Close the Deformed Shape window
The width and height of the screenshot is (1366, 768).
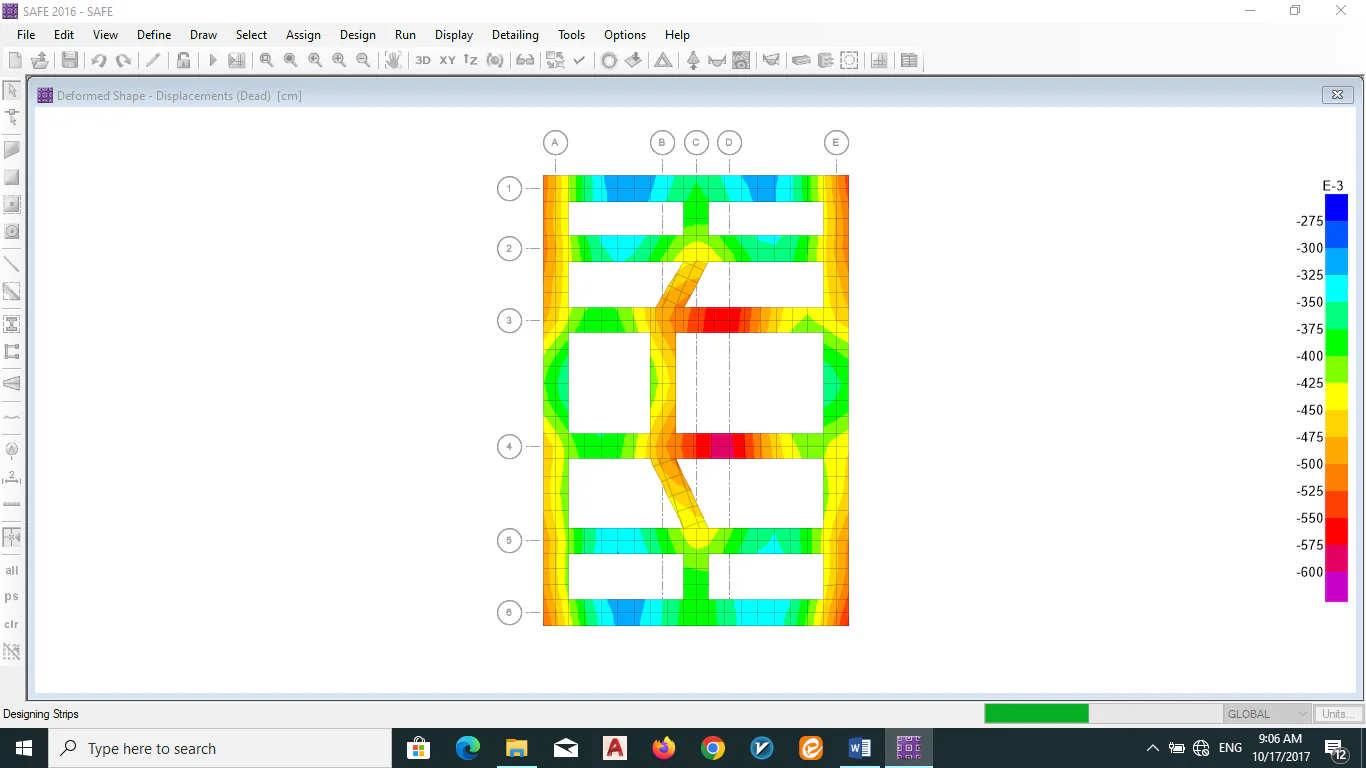pyautogui.click(x=1337, y=95)
